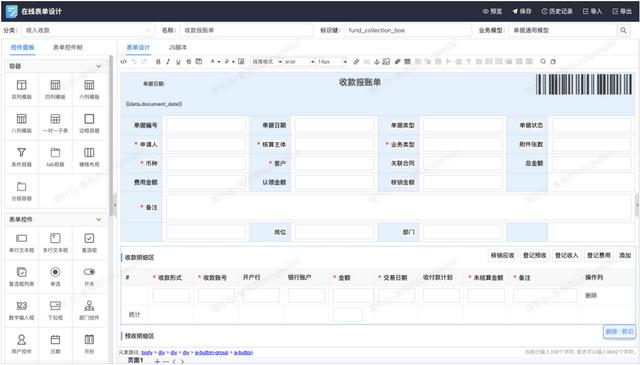
Task: Click the body link in element path
Action: 147,353
